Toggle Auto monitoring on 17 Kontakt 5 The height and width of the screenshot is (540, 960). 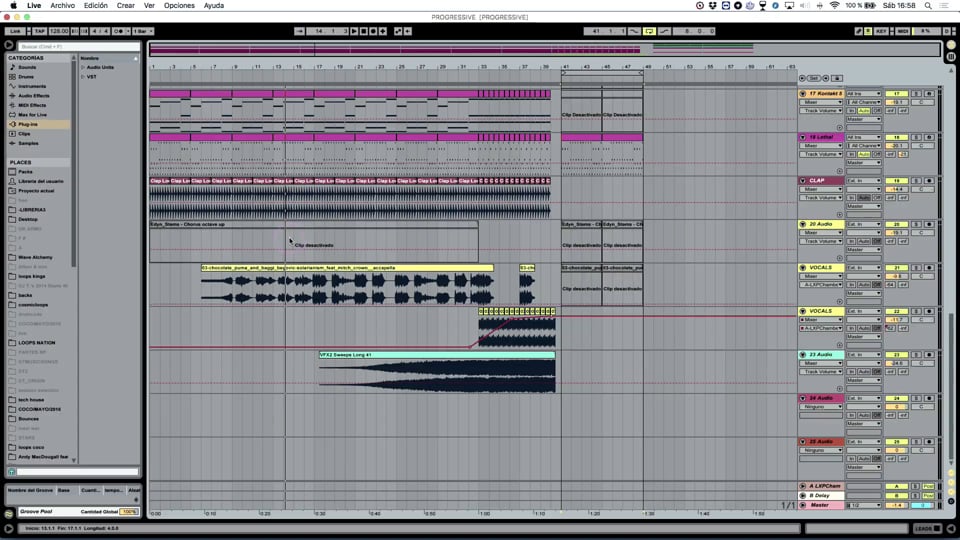[x=864, y=111]
